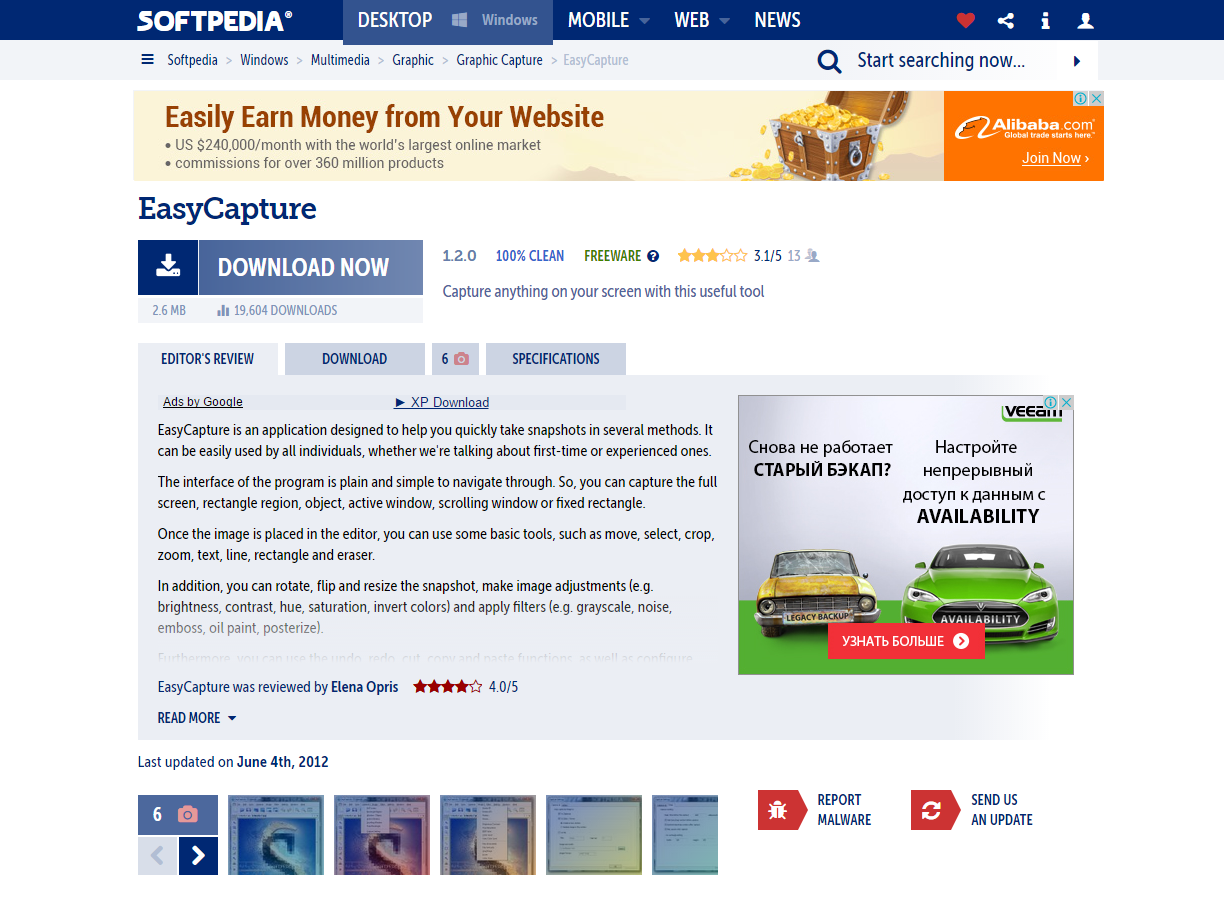Click the Alibaba ad AdChoices info icon
Viewport: 1224px width, 904px height.
1081,98
